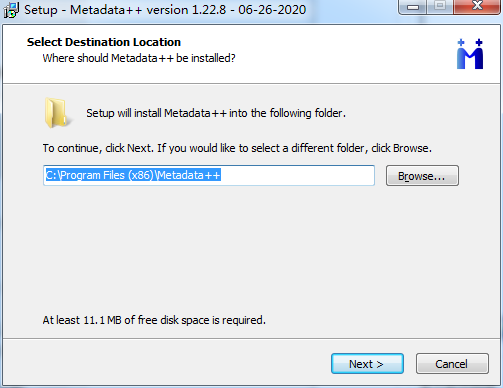Click the empty gray panel below the path field
Viewport: 503px width, 388px height.
pyautogui.click(x=250, y=250)
